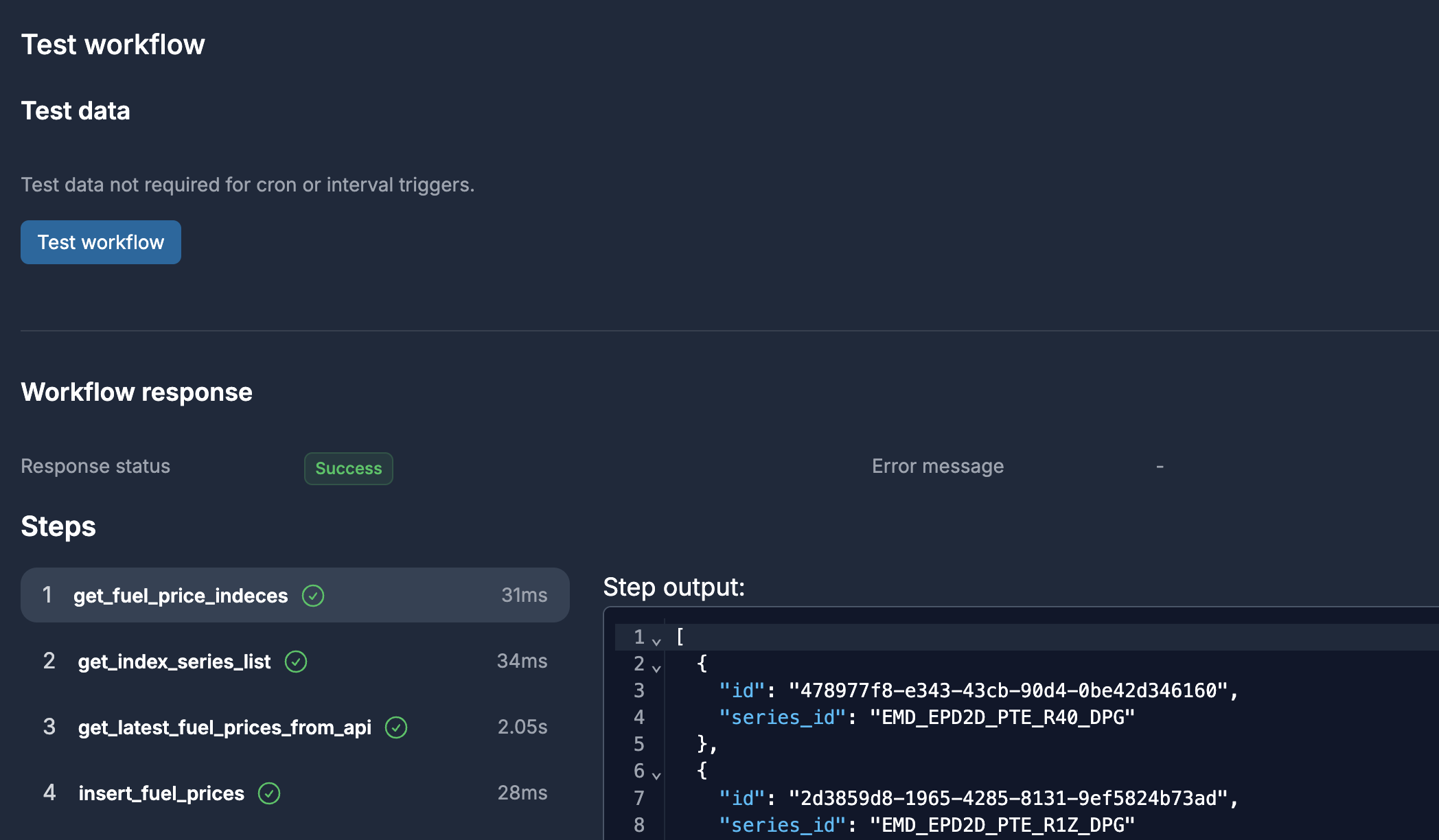Viewport: 1439px width, 840px height.
Task: Click the Success status badge
Action: coord(348,468)
